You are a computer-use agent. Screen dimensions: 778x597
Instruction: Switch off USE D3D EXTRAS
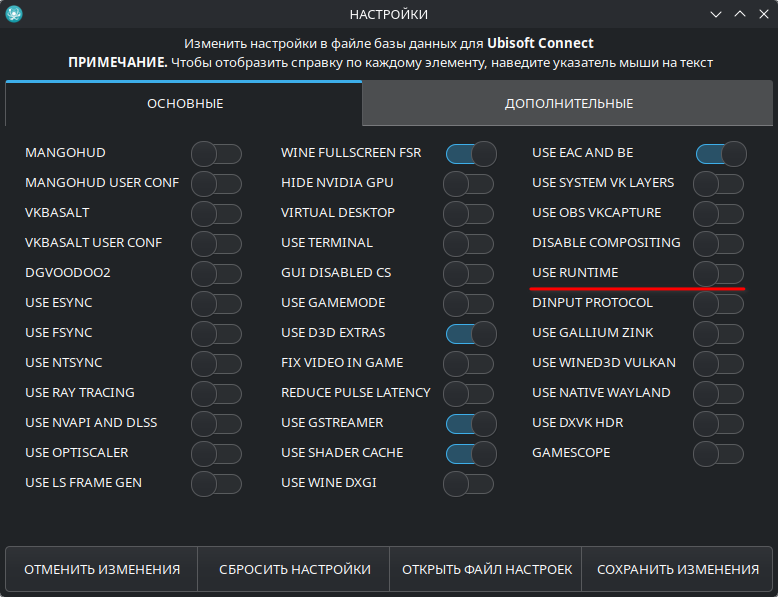tap(471, 333)
